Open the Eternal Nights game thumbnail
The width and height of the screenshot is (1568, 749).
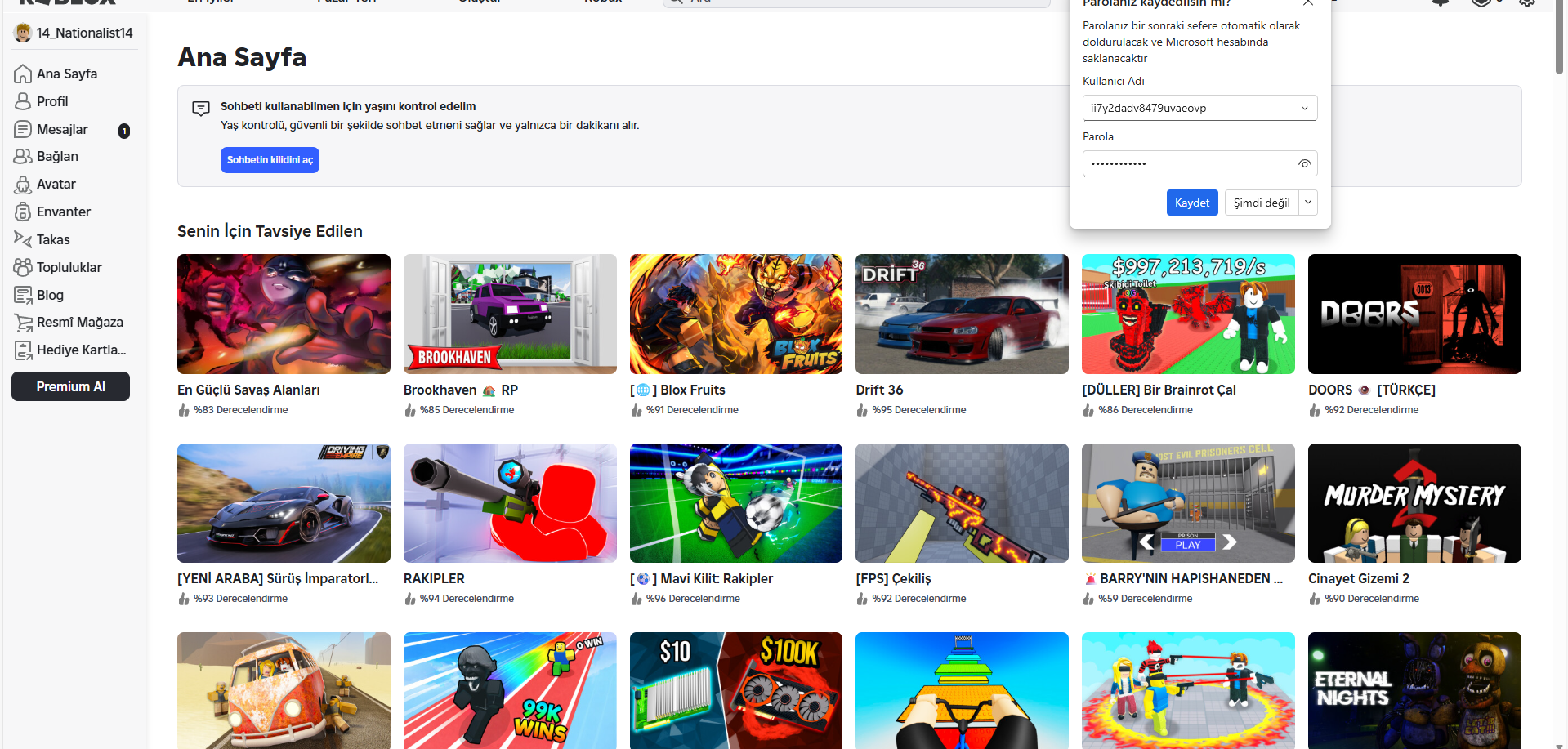click(x=1414, y=690)
